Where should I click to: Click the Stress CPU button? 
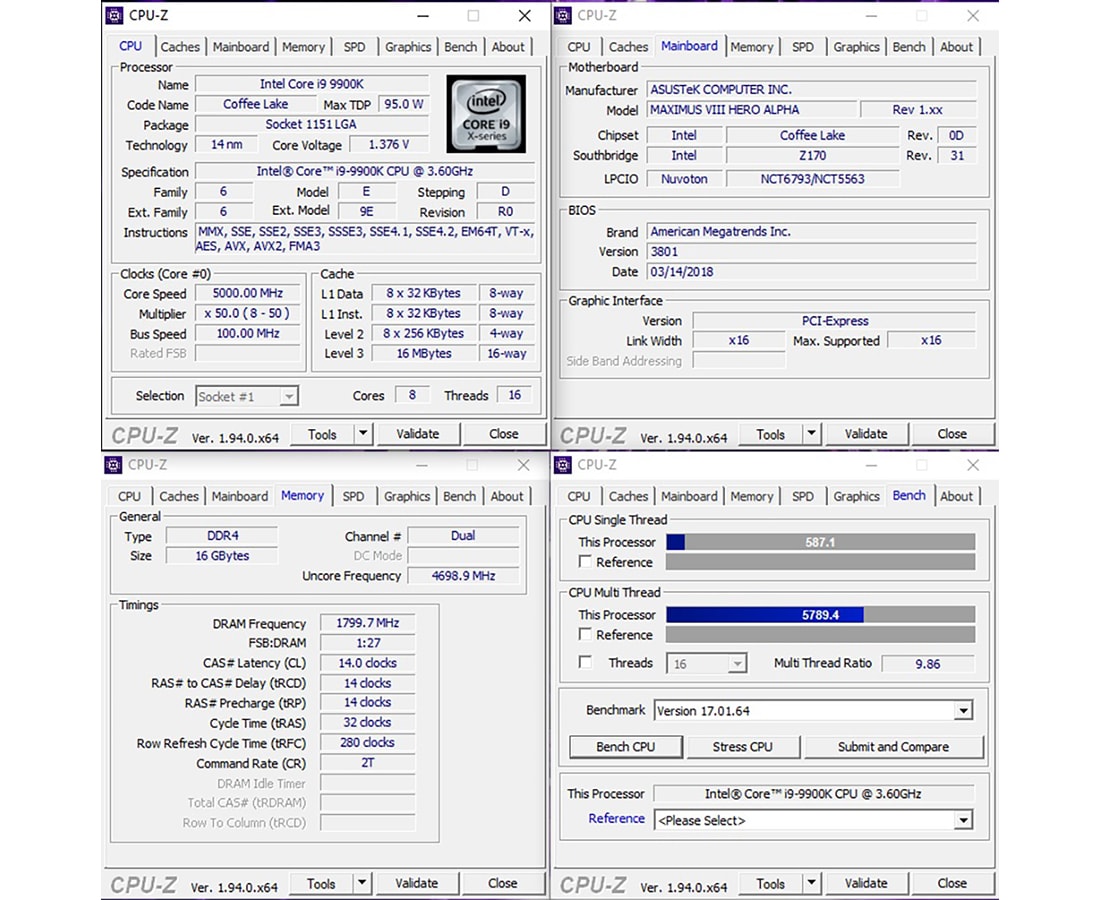[742, 747]
